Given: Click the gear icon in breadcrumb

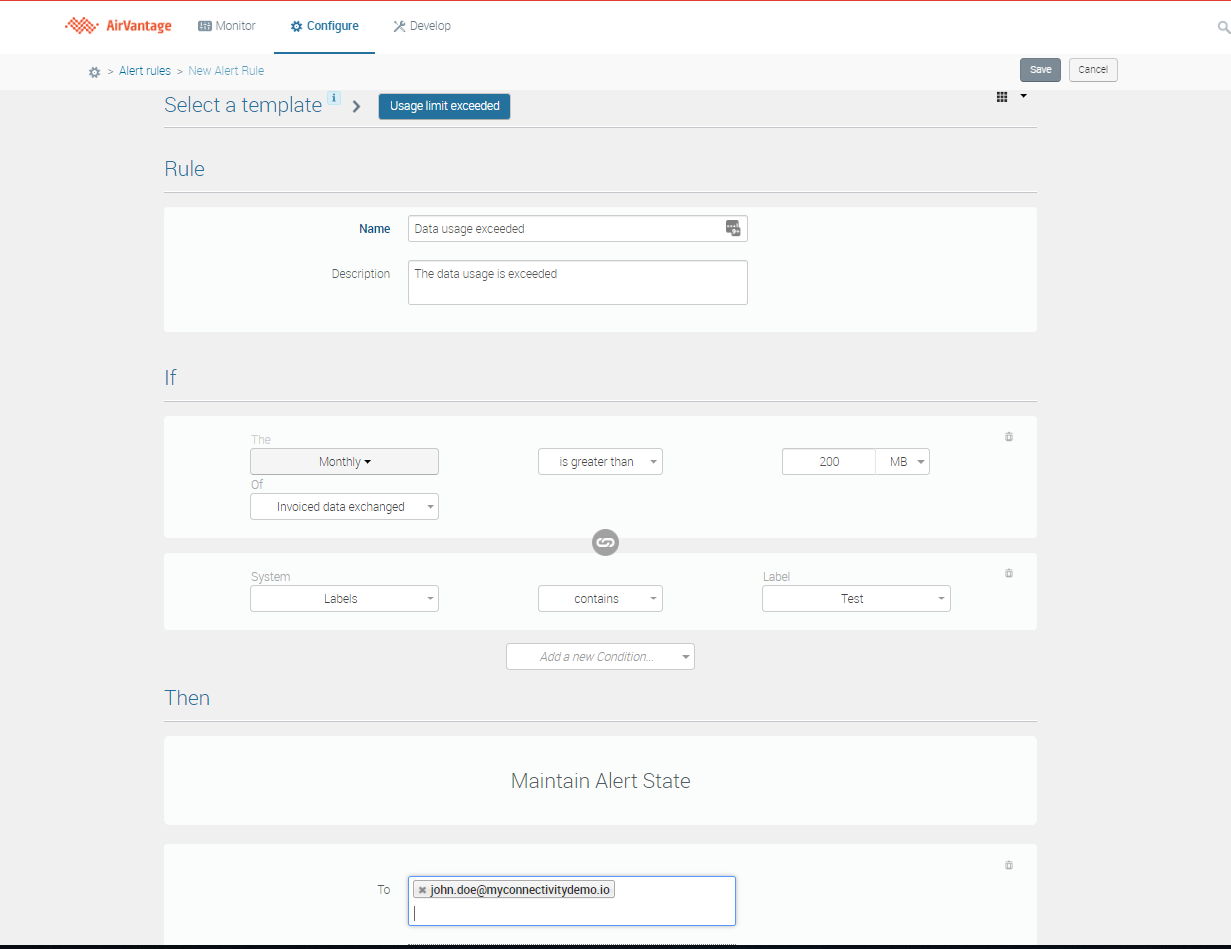Looking at the screenshot, I should click(94, 72).
